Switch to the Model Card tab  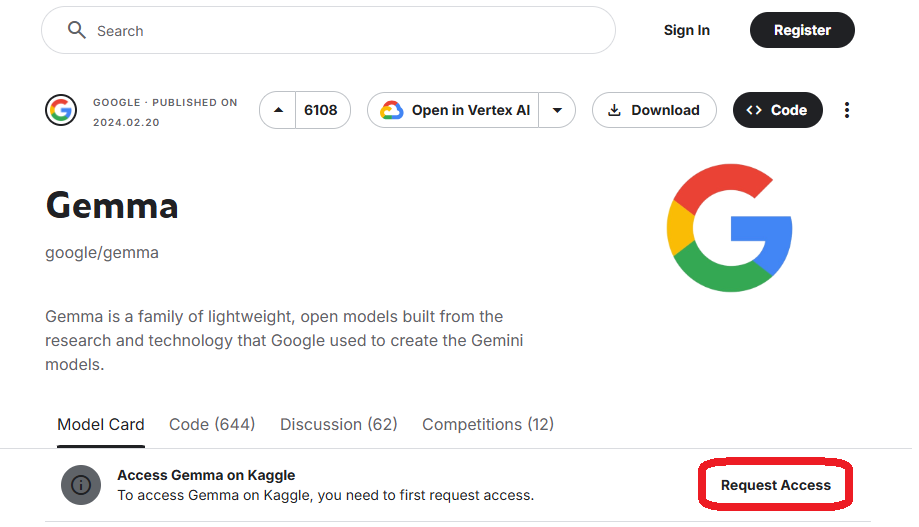click(x=101, y=424)
